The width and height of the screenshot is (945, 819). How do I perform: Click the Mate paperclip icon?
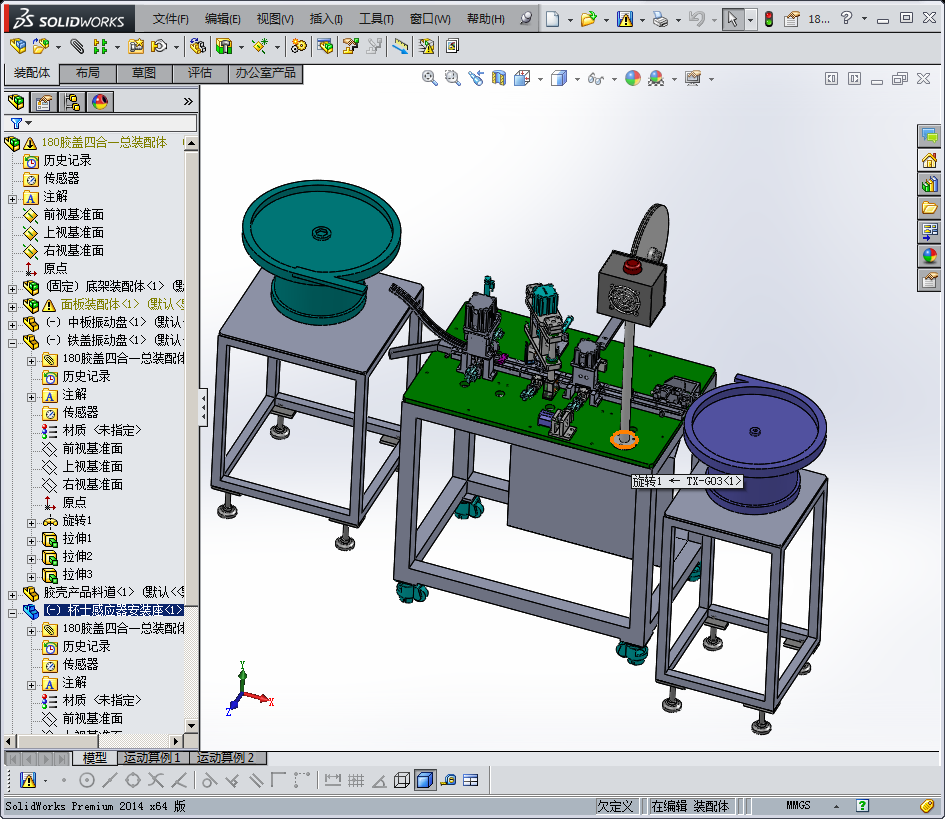(x=77, y=46)
